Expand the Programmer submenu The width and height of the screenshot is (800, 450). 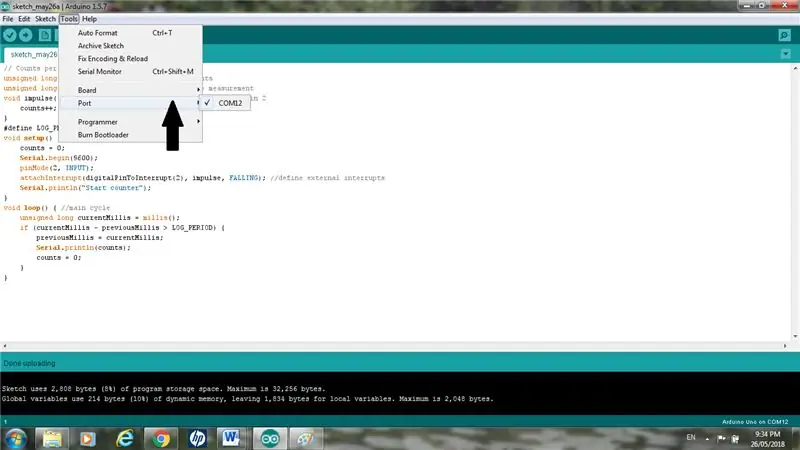(131, 122)
